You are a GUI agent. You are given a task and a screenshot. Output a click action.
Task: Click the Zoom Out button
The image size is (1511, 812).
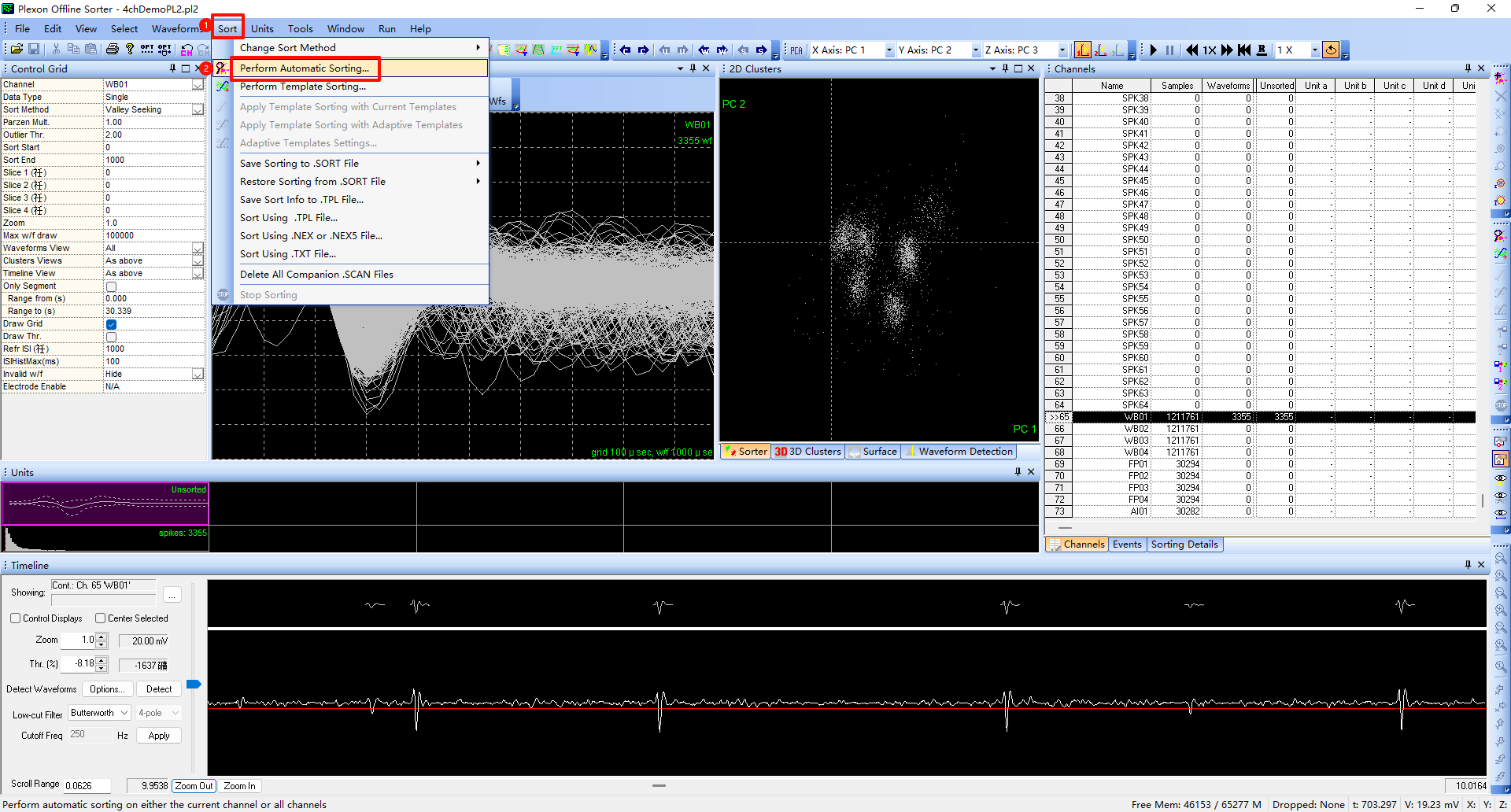tap(194, 786)
